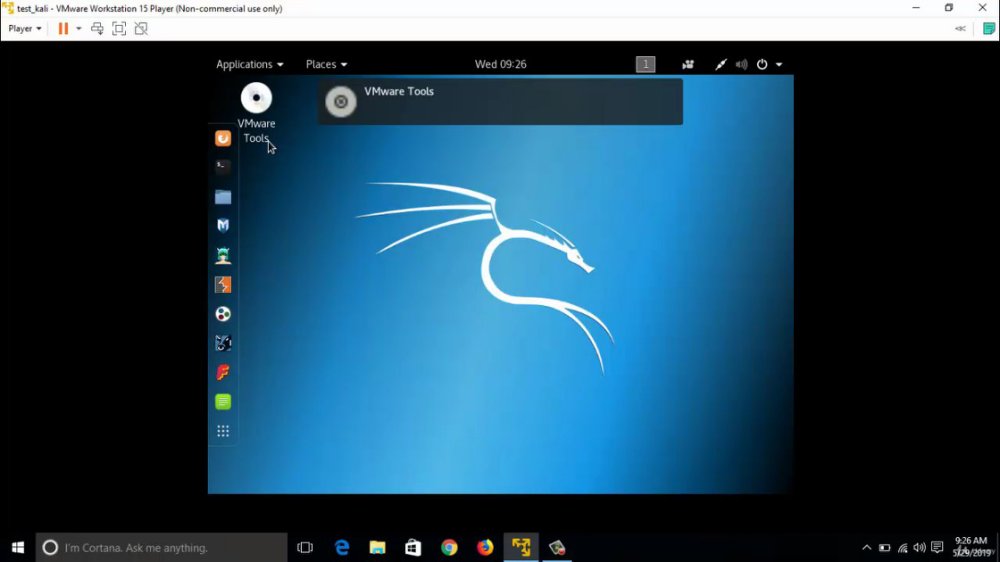
Task: Enter full screen mode in VMware Player
Action: [x=119, y=29]
